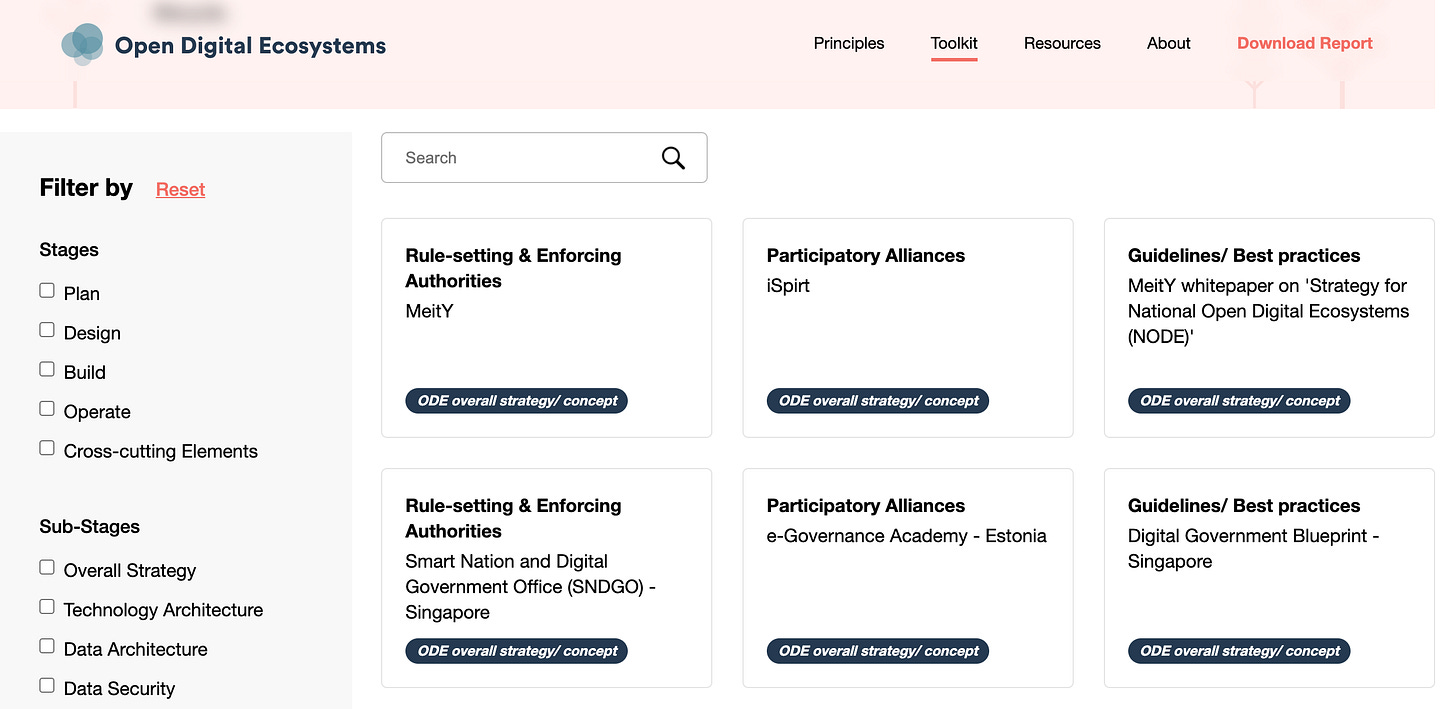This screenshot has width=1456, height=709.
Task: Open the SNDGO Singapore card
Action: [547, 578]
